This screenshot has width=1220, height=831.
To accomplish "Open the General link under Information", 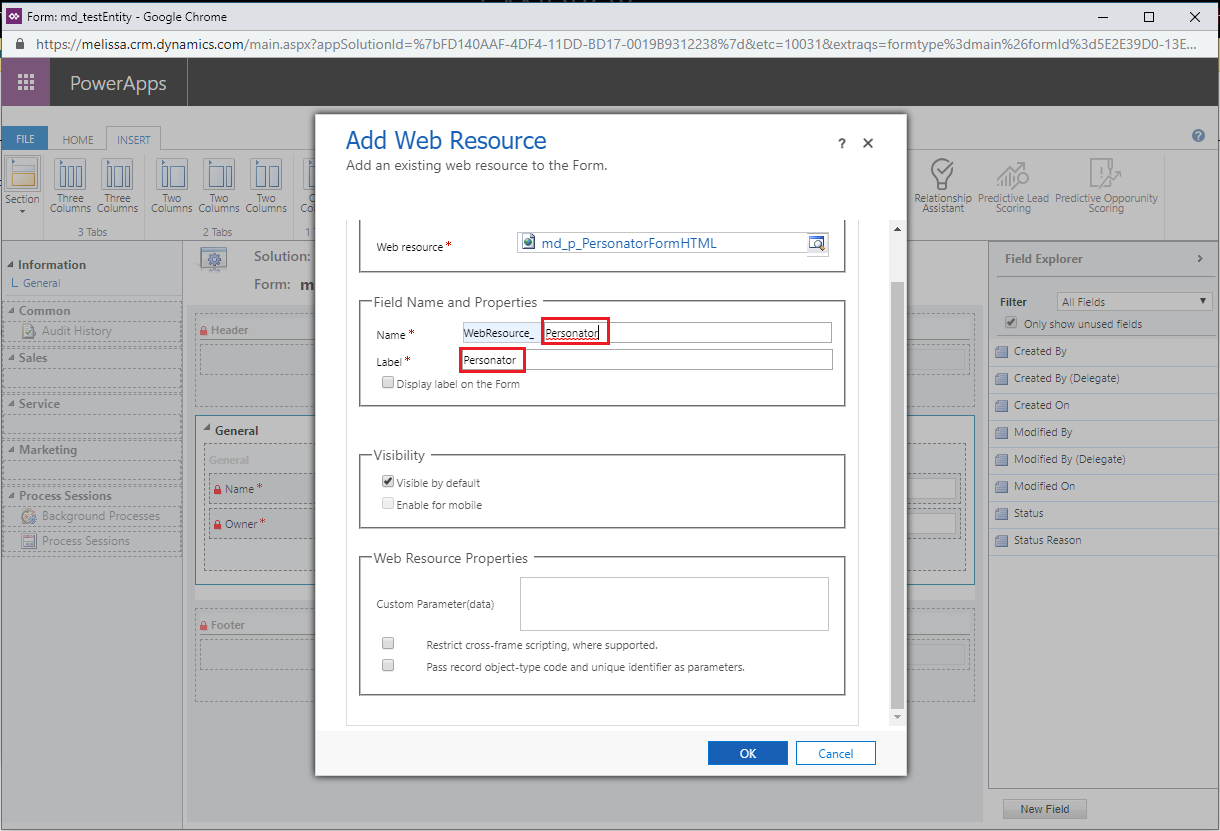I will click(42, 283).
